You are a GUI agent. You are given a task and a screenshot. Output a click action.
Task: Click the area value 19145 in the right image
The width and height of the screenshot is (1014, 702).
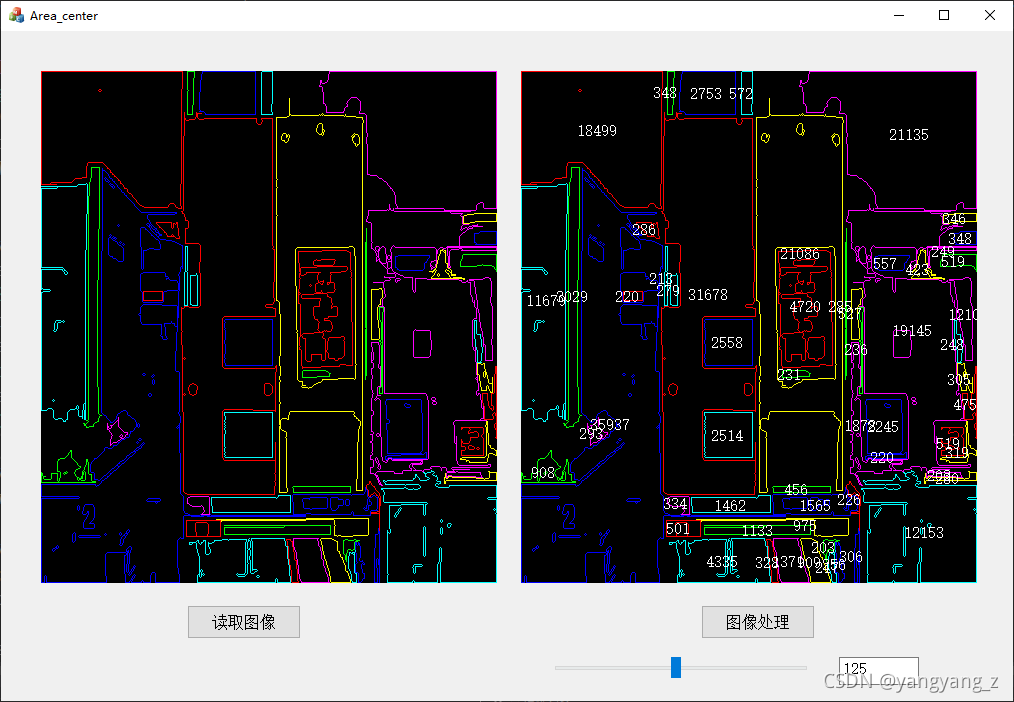912,330
